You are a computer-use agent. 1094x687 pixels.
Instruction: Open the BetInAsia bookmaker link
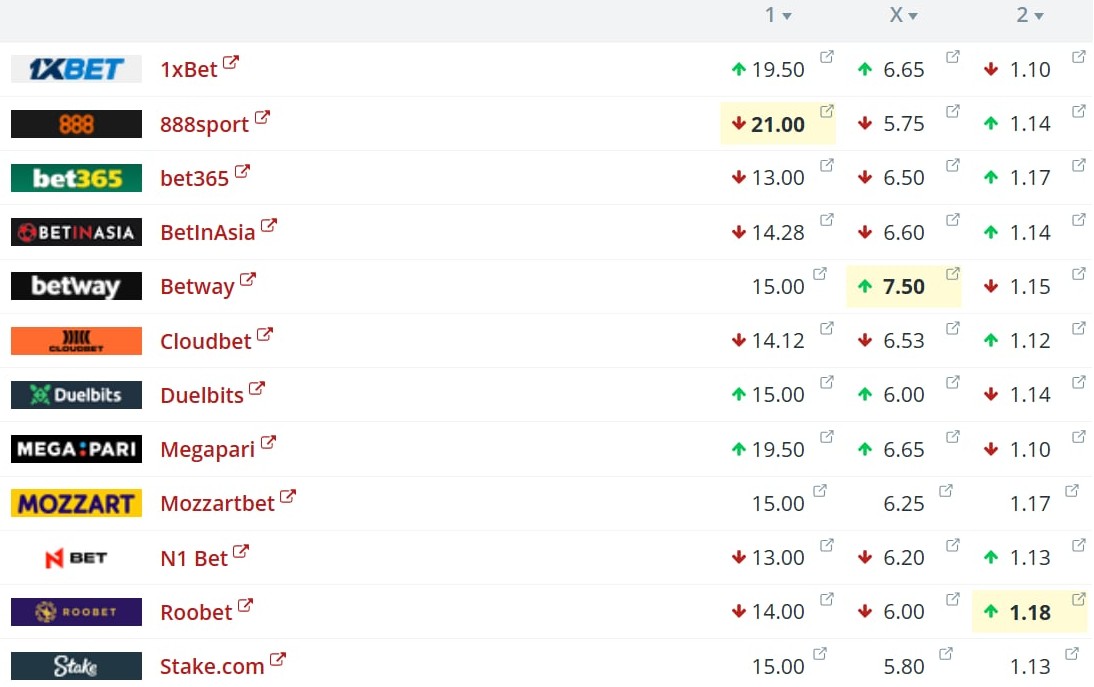207,233
